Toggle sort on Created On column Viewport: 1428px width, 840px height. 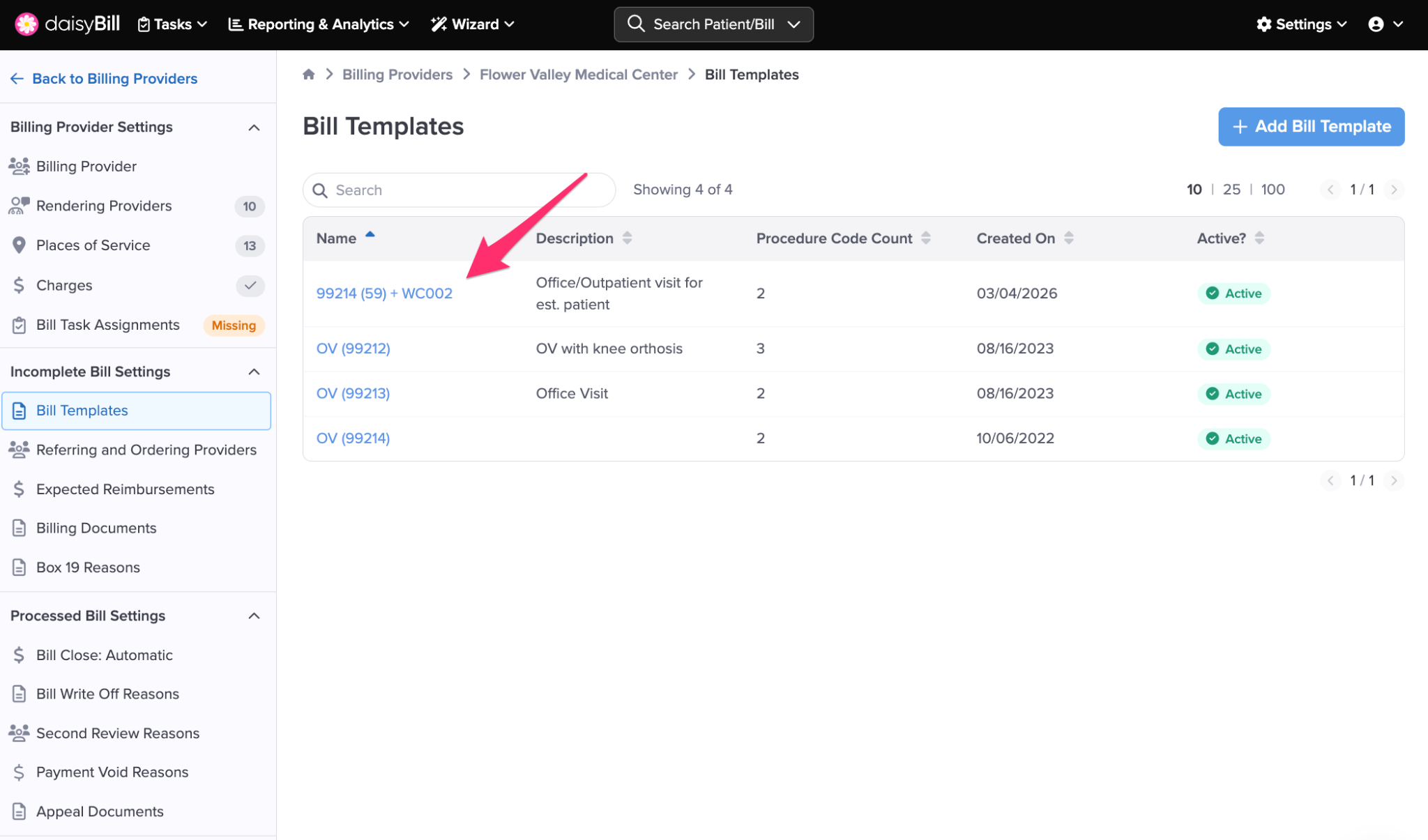point(1068,238)
